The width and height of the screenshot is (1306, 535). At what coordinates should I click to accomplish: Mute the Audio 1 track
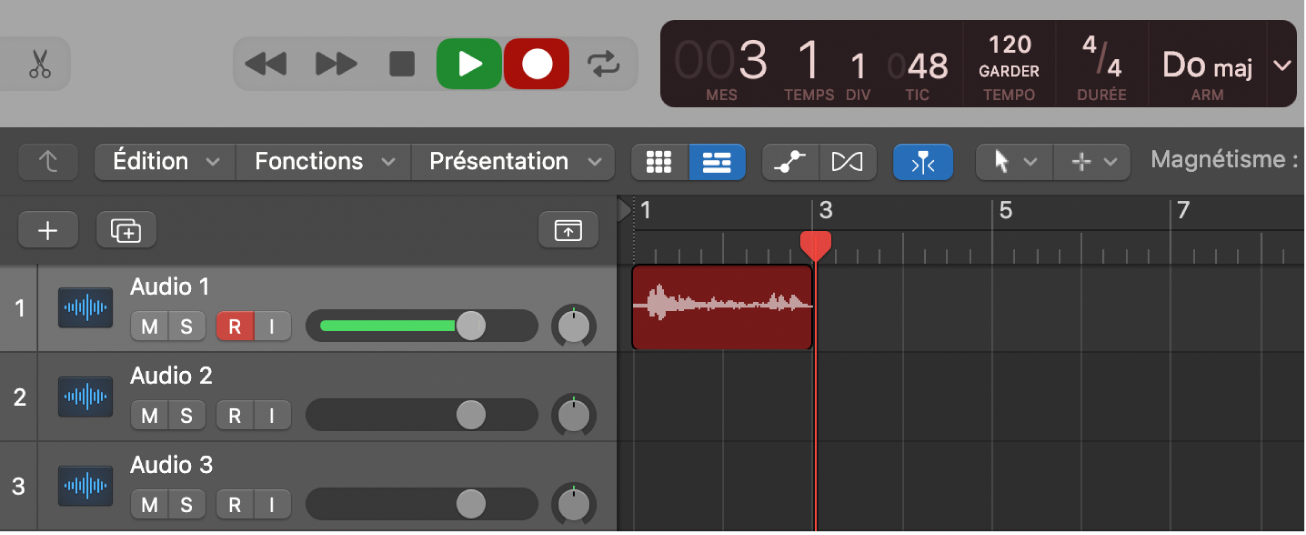[x=150, y=326]
